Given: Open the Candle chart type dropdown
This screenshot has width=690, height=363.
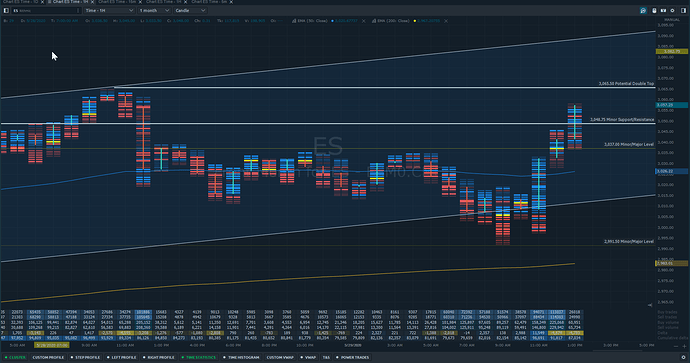Looking at the screenshot, I should coord(191,10).
